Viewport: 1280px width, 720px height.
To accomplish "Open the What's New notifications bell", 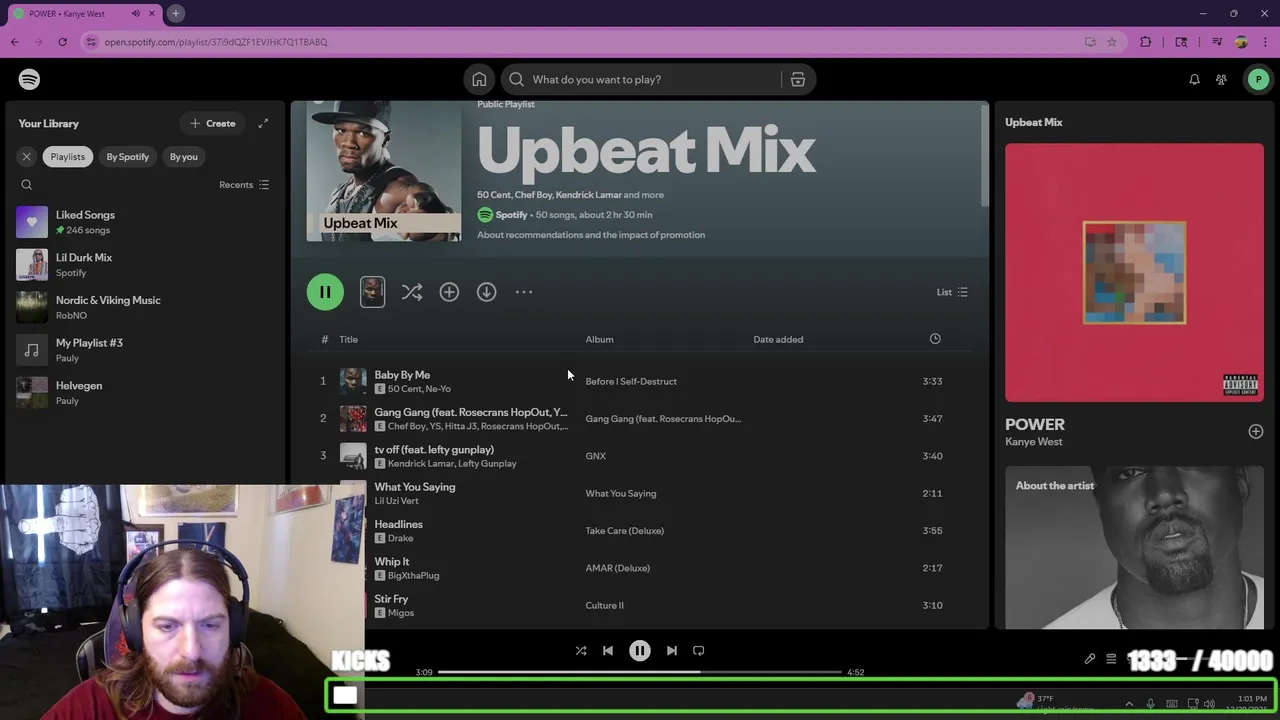I will (x=1194, y=79).
